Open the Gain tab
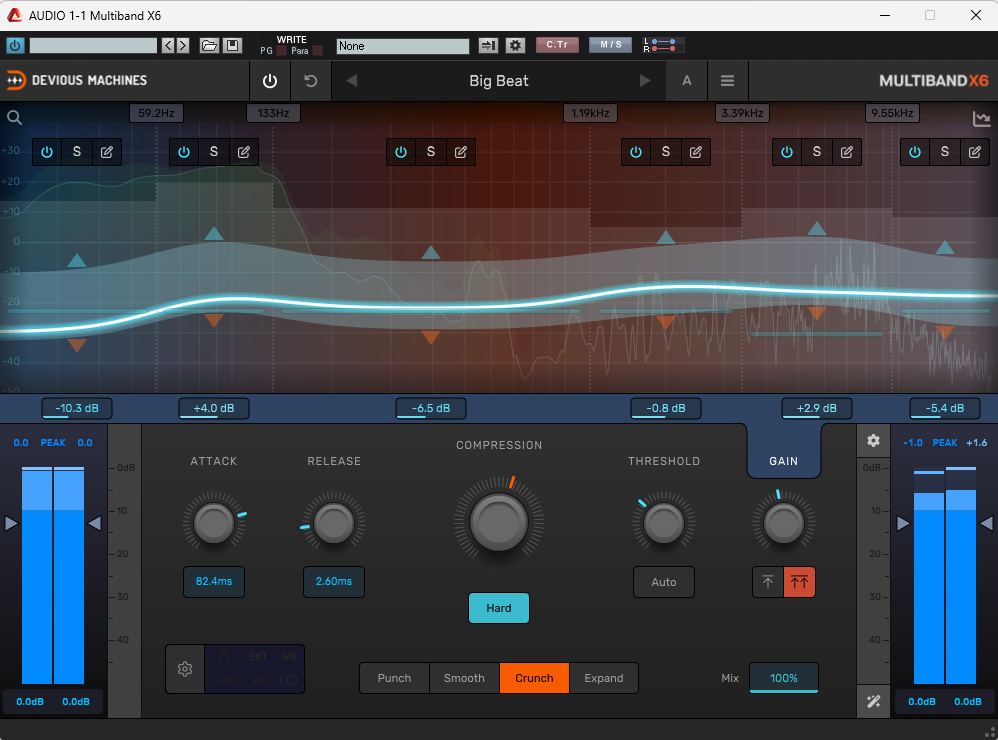 (x=784, y=461)
